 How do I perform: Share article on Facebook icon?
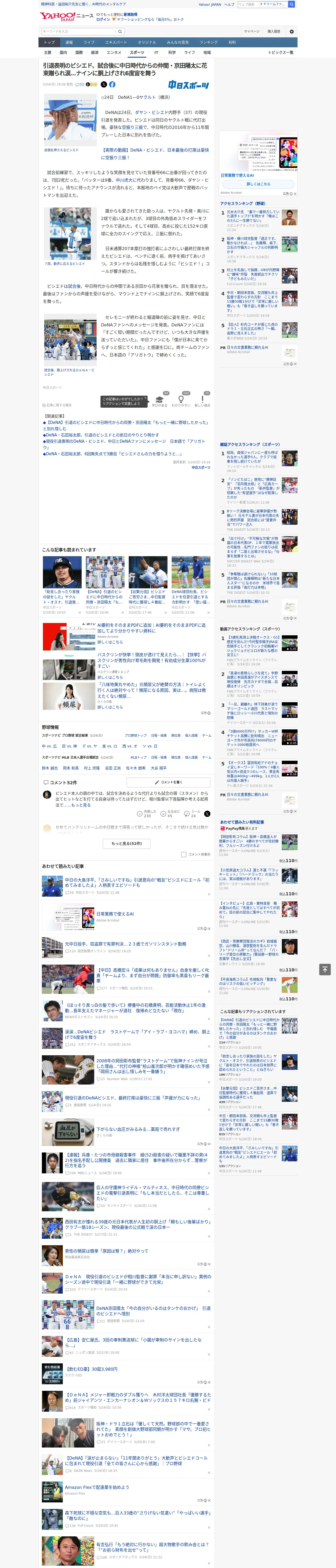coord(112,85)
